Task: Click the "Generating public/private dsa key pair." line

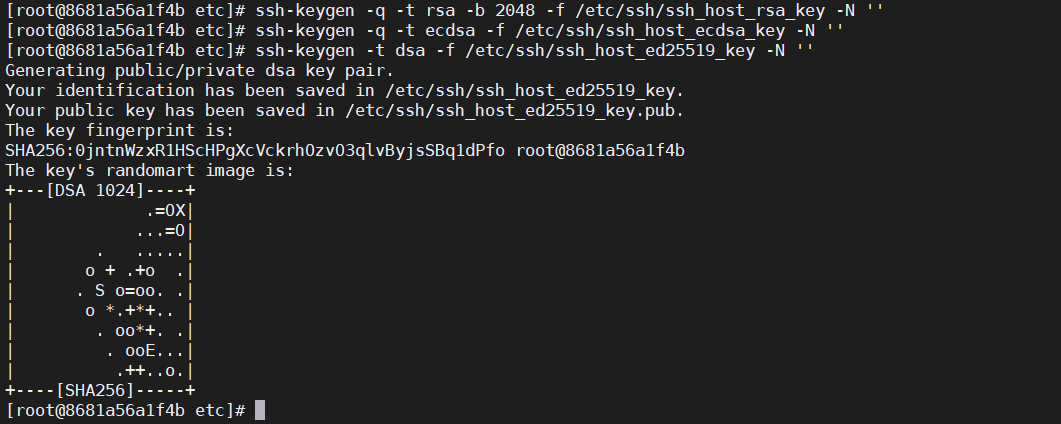Action: tap(200, 70)
